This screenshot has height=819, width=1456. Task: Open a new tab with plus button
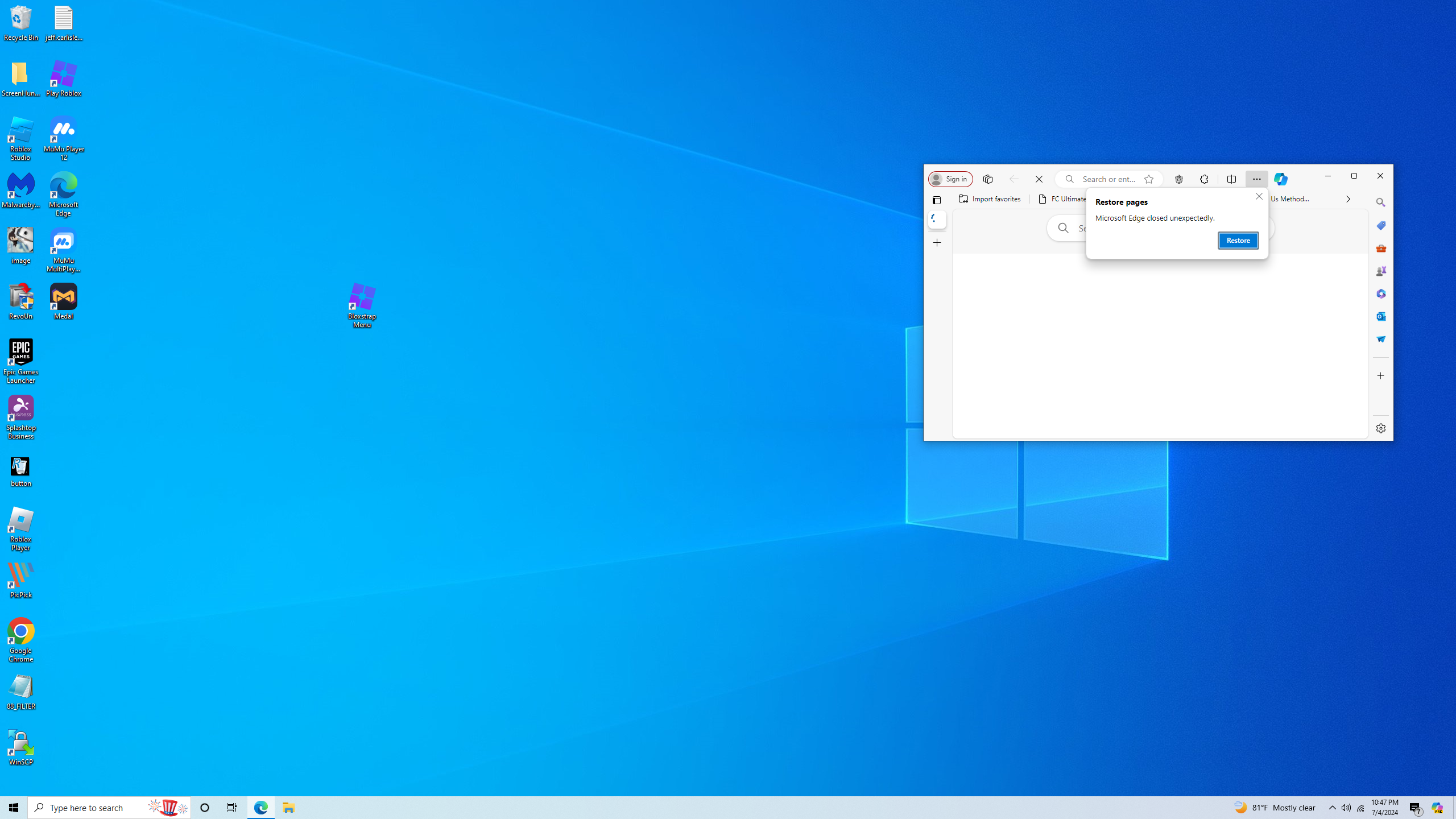937,243
